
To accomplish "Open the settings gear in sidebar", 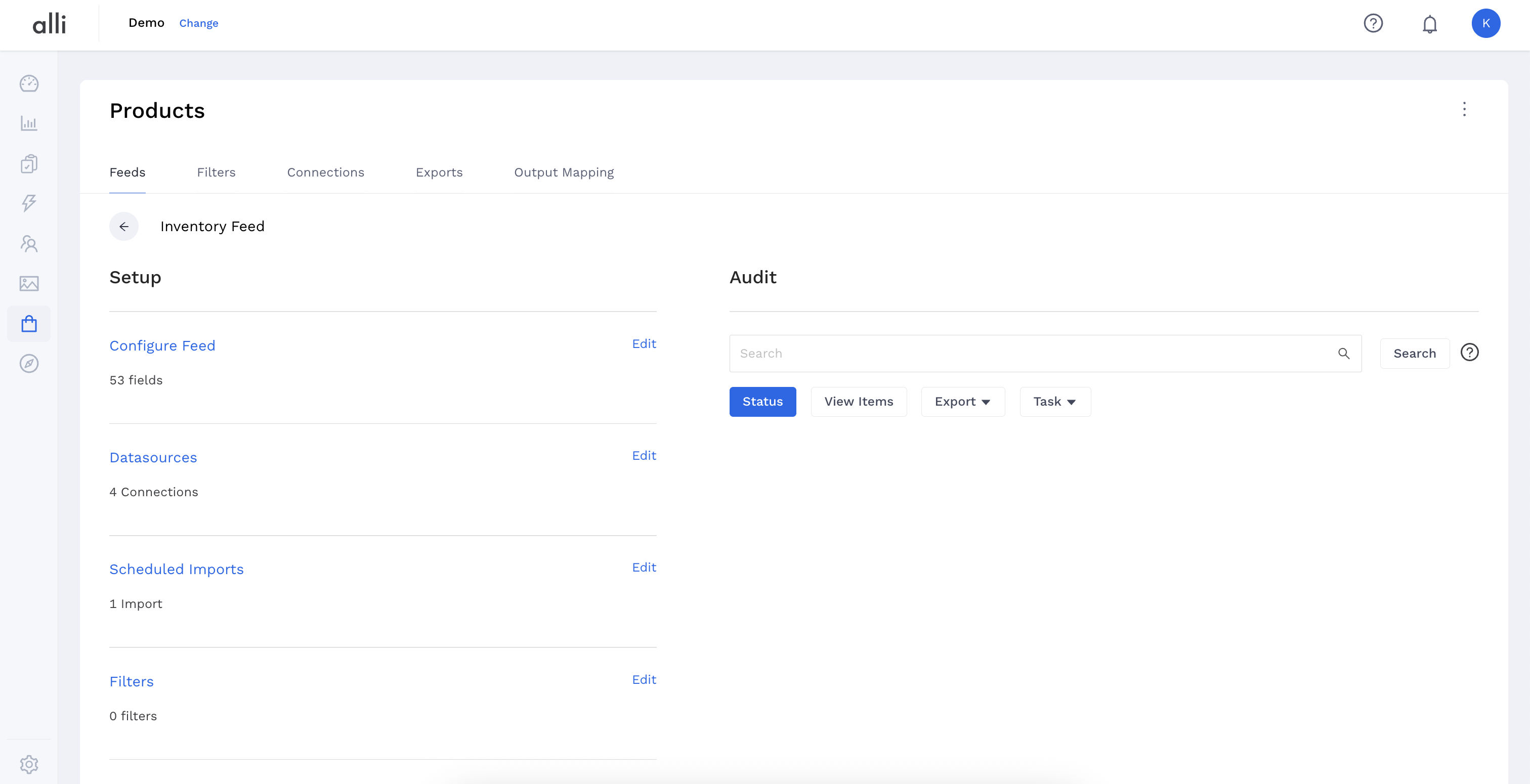I will click(x=28, y=764).
